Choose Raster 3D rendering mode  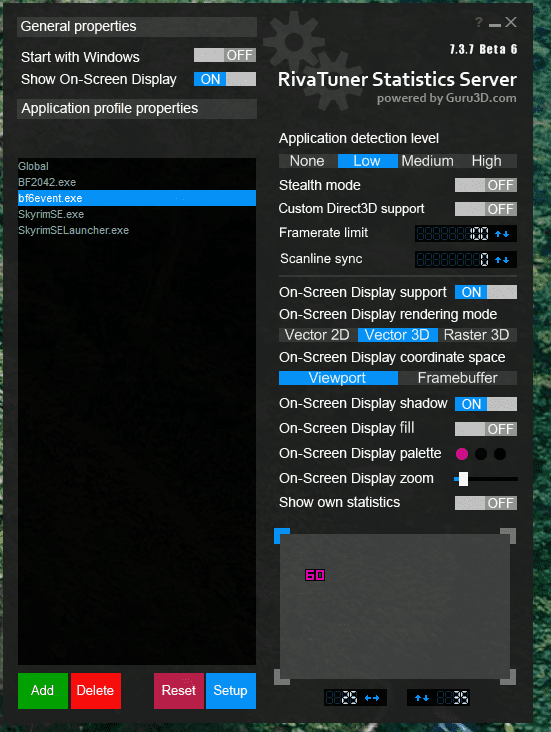click(x=477, y=335)
